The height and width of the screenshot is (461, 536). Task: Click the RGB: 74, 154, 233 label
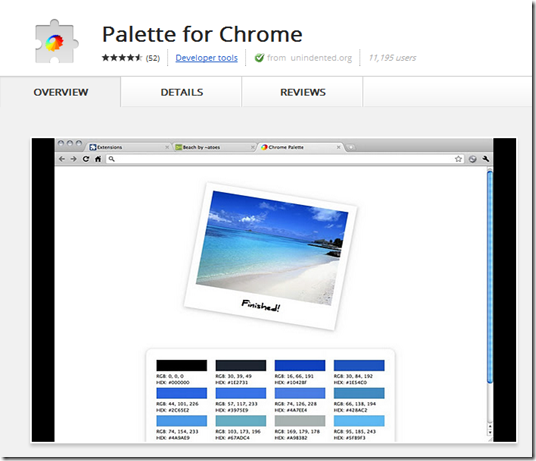(x=177, y=431)
